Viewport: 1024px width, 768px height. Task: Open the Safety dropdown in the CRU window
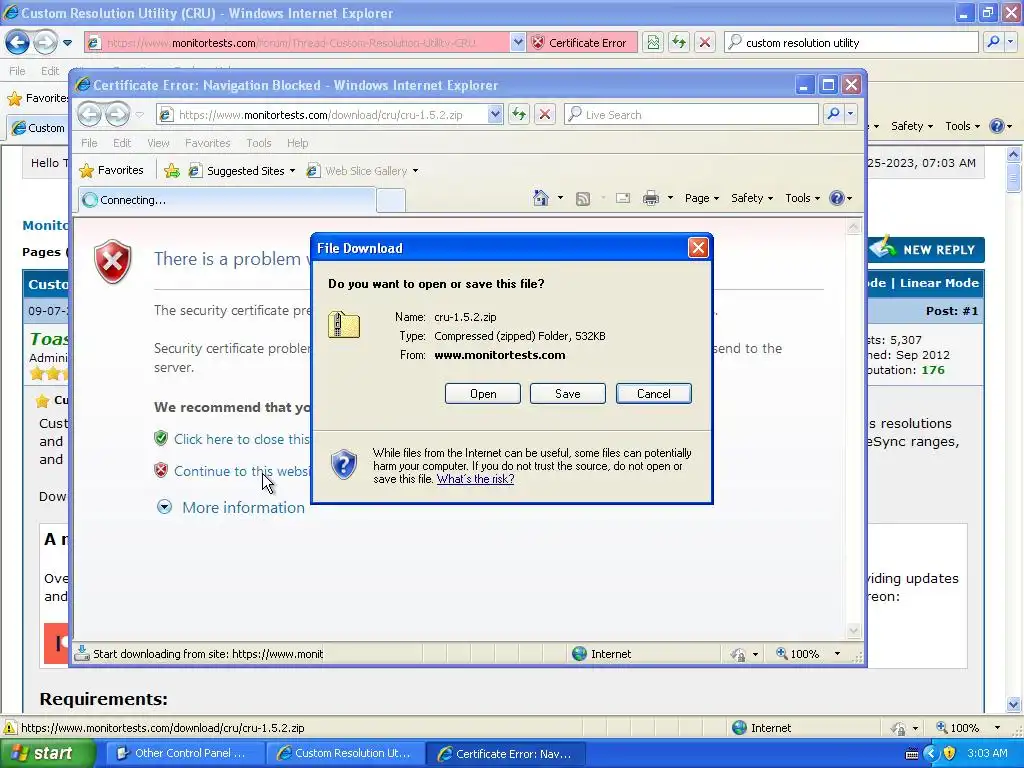click(912, 126)
